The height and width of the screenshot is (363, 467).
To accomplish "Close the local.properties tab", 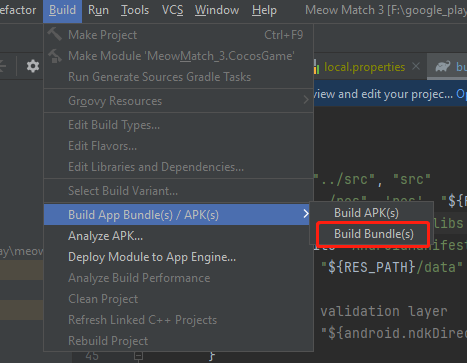I will 416,66.
